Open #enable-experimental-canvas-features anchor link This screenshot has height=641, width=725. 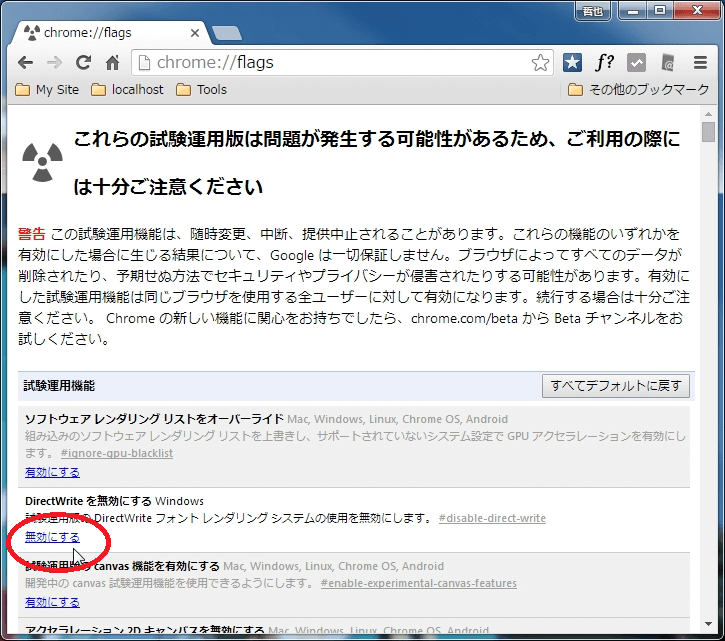tap(418, 583)
